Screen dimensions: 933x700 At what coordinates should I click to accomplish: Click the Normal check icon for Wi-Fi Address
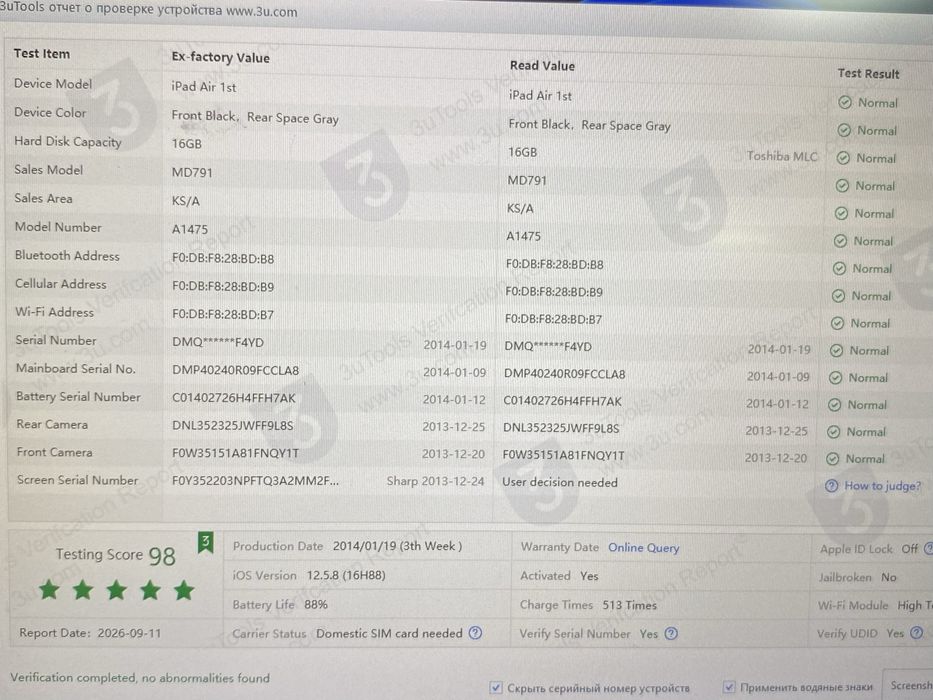(x=837, y=323)
